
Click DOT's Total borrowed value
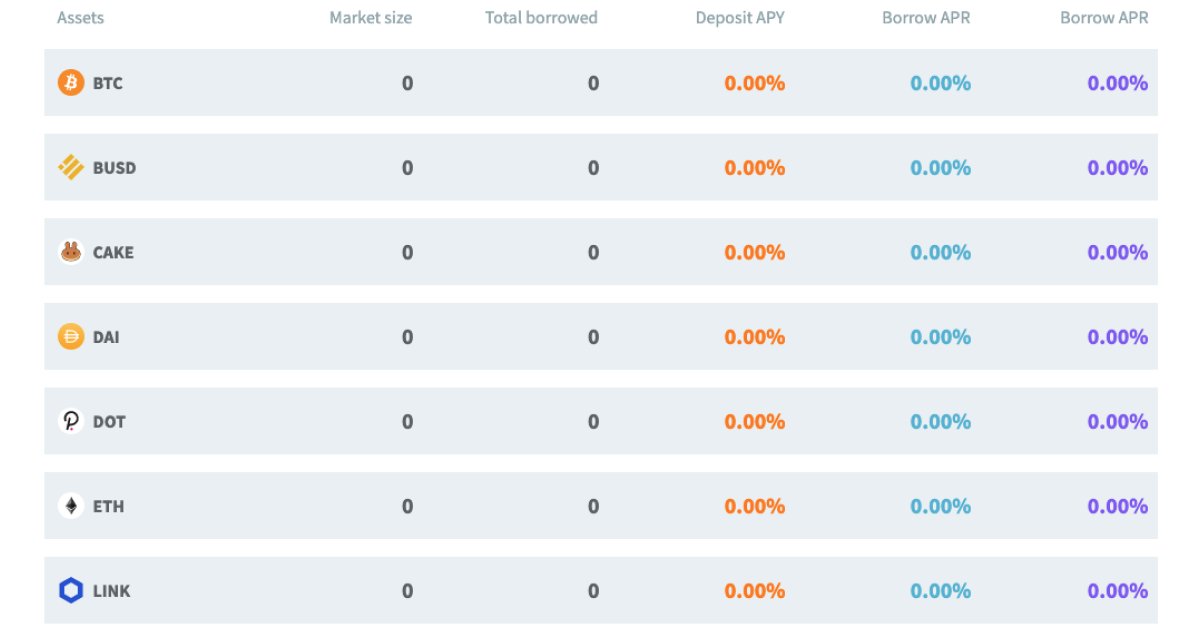593,421
